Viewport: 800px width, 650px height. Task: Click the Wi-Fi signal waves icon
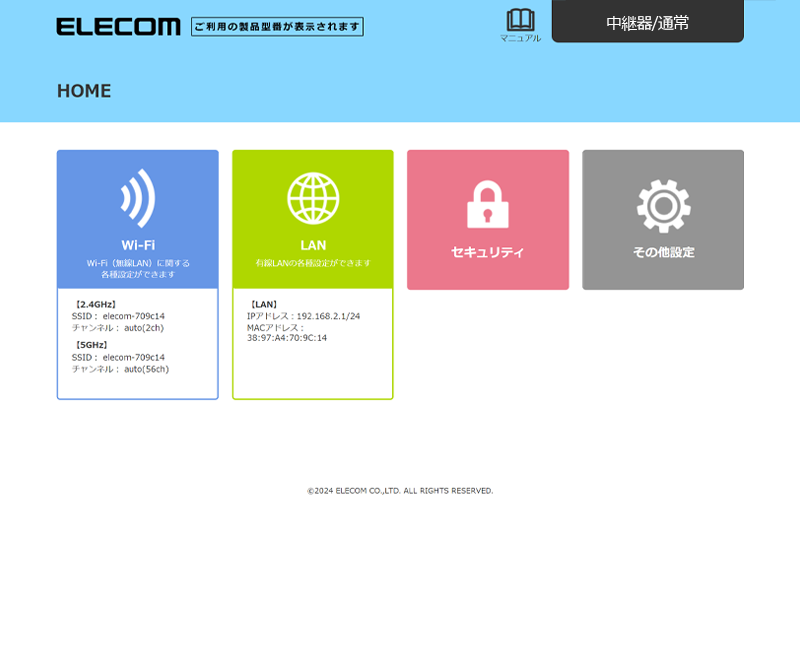pyautogui.click(x=138, y=198)
